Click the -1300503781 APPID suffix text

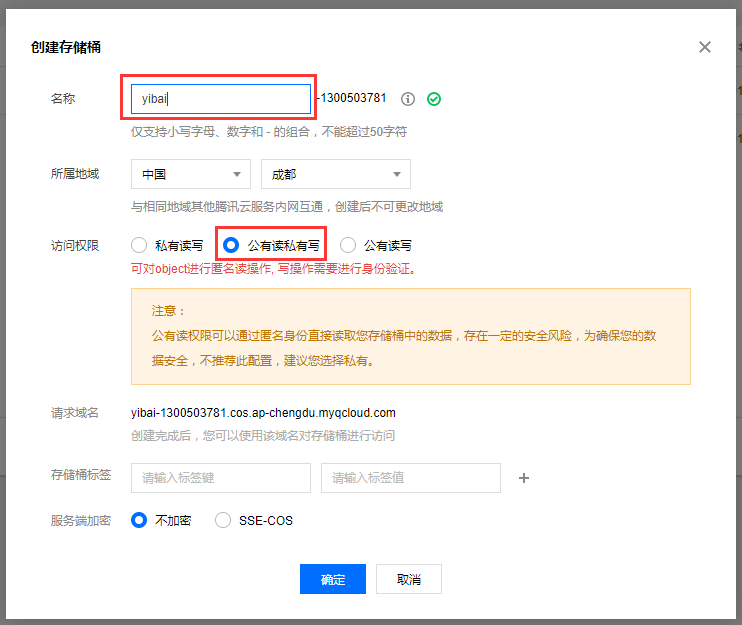[352, 99]
